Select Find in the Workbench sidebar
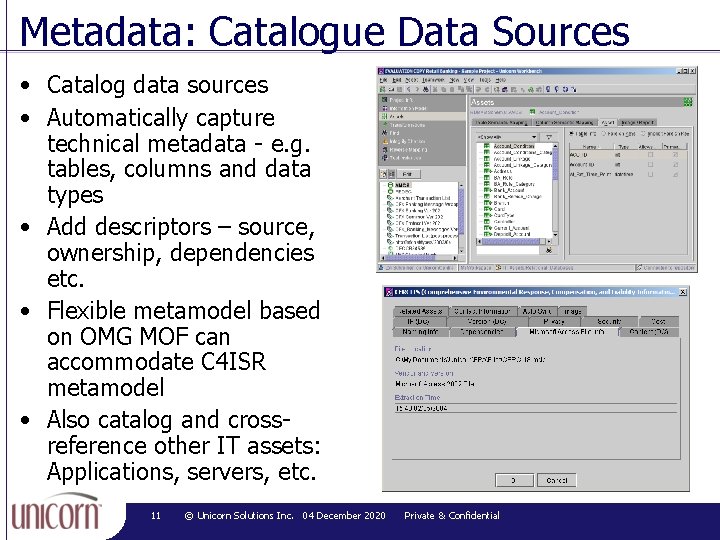Viewport: 720px width, 540px height. point(422,133)
